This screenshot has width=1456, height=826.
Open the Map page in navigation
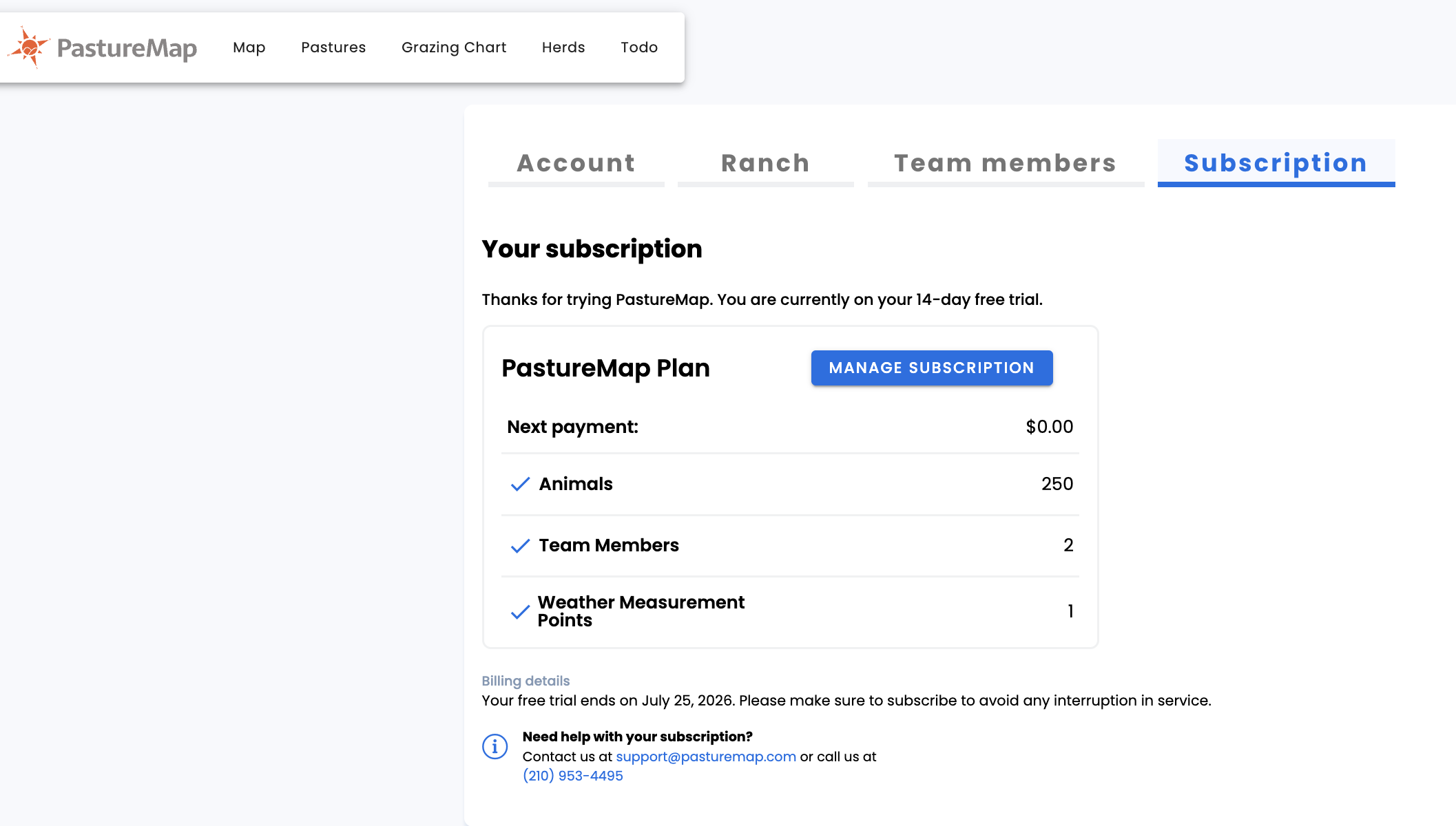[x=249, y=47]
